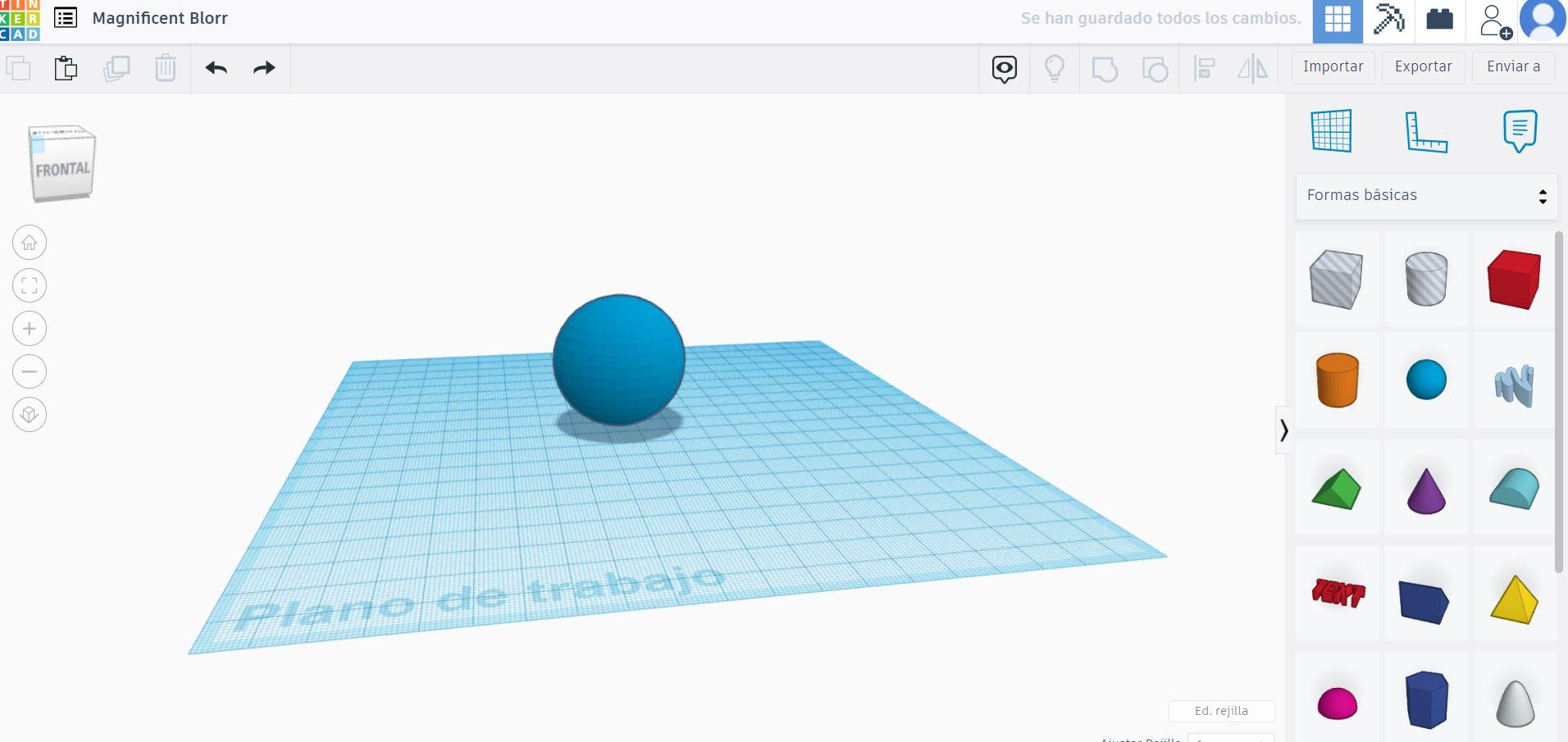The height and width of the screenshot is (742, 1568).
Task: Select the green roof shape
Action: (x=1337, y=489)
